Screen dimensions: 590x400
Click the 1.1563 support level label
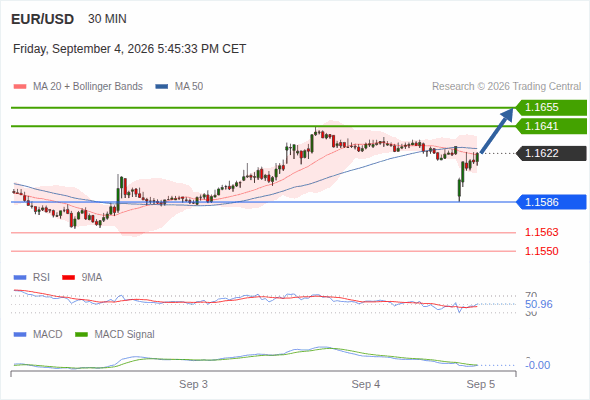pos(541,232)
